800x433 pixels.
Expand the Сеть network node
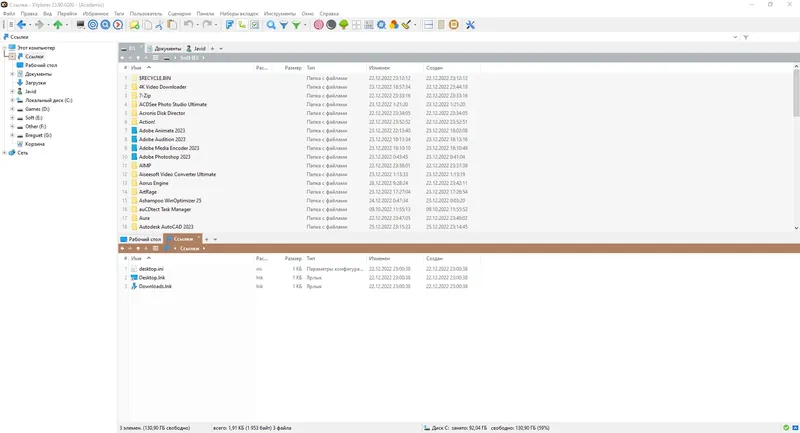[5, 152]
